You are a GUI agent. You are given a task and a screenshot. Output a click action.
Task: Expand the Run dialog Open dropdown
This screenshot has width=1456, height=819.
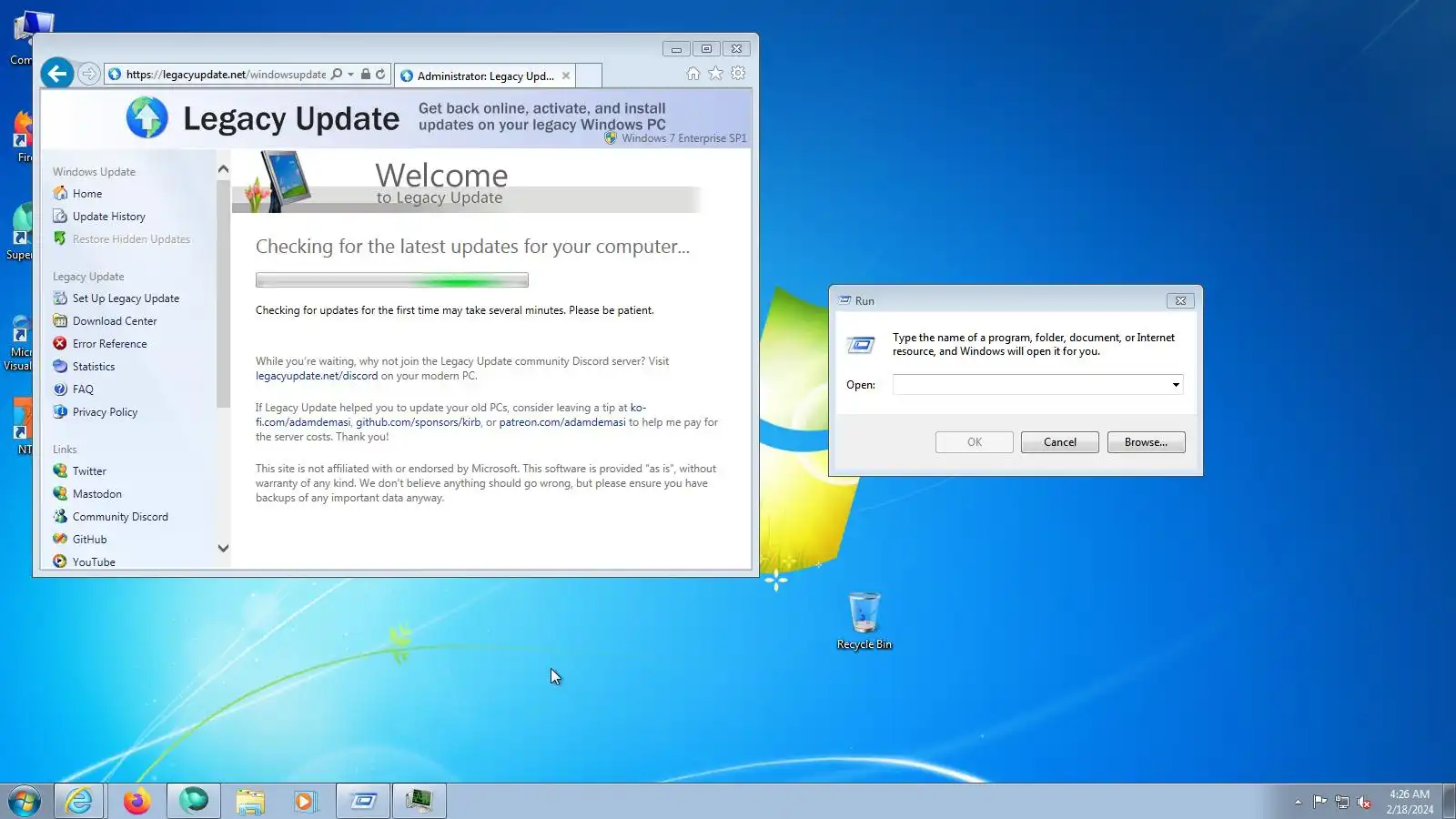tap(1176, 385)
